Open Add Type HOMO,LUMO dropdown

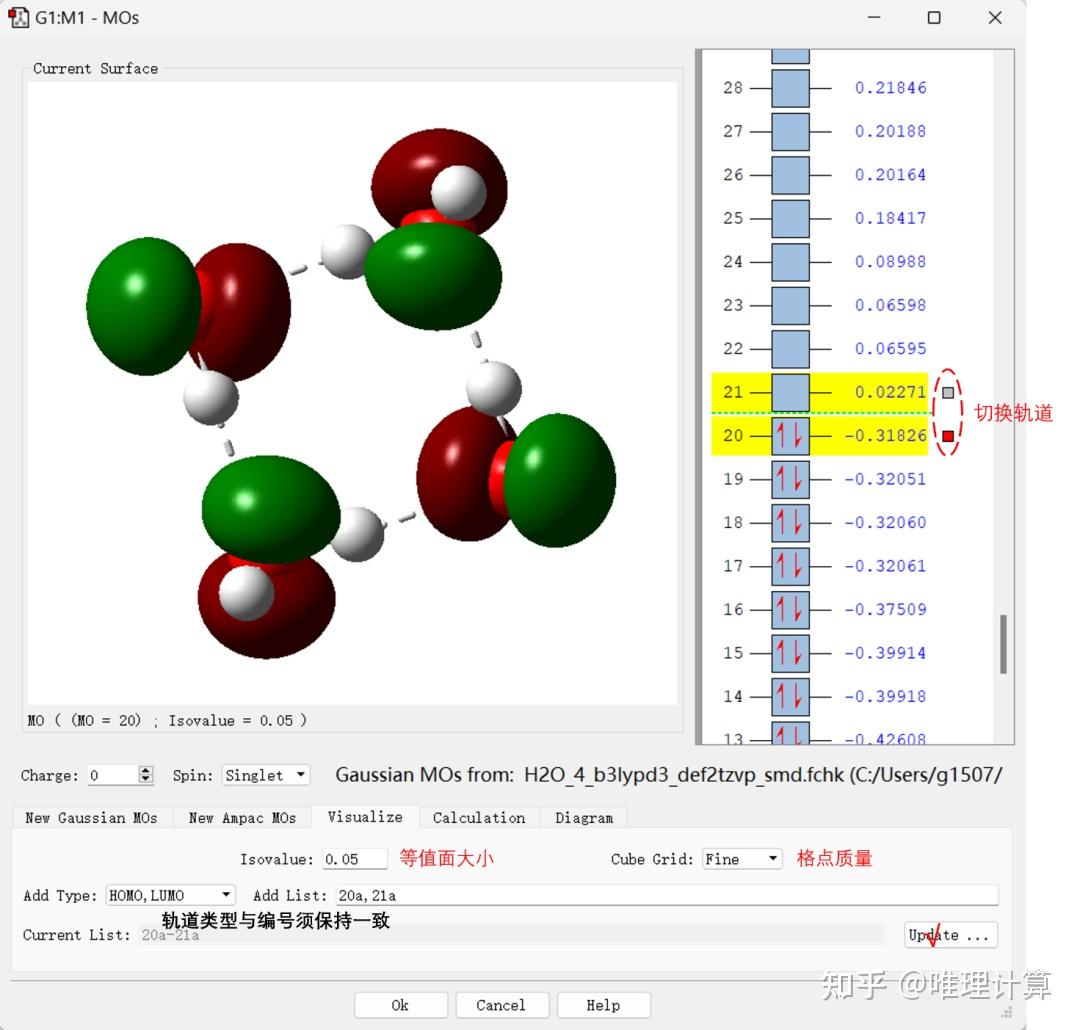coord(170,895)
